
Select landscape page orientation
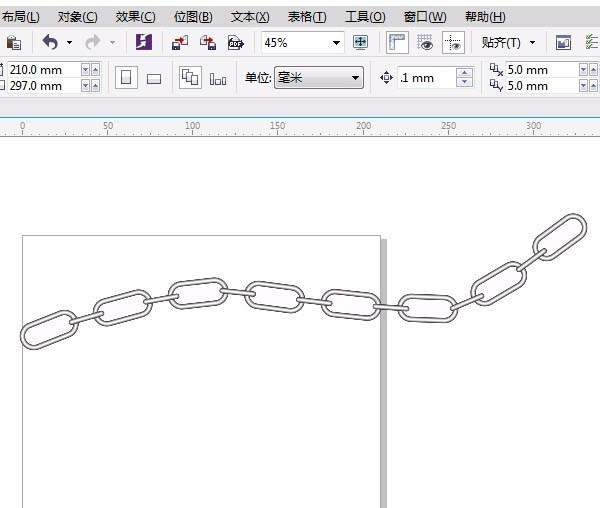[154, 79]
